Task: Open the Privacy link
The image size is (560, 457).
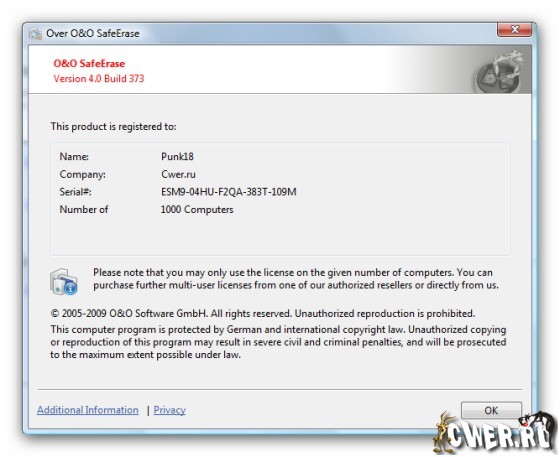Action: point(169,410)
